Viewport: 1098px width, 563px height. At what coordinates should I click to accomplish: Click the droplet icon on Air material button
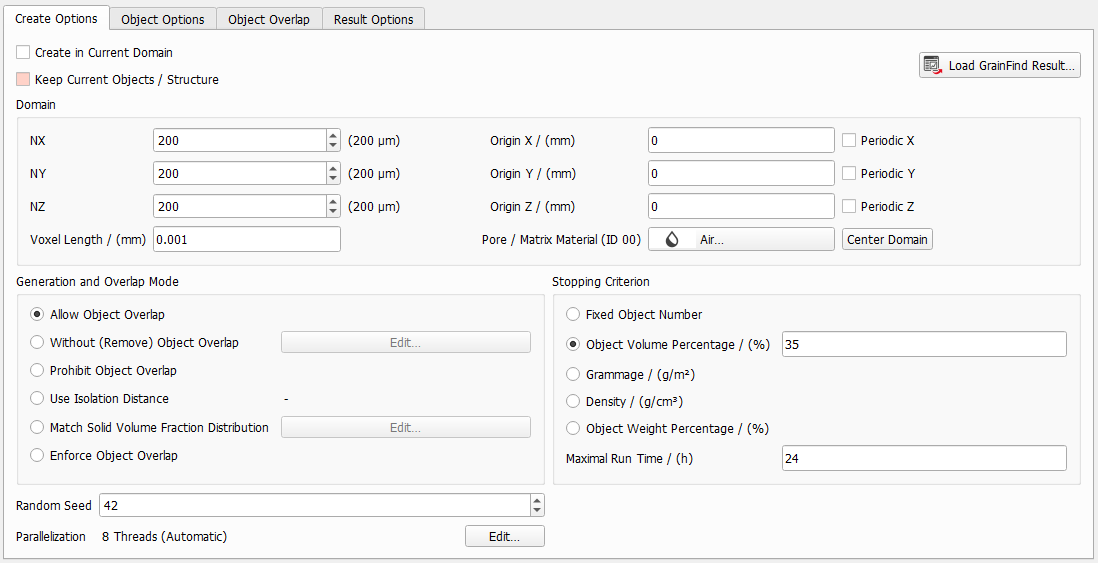[x=672, y=240]
